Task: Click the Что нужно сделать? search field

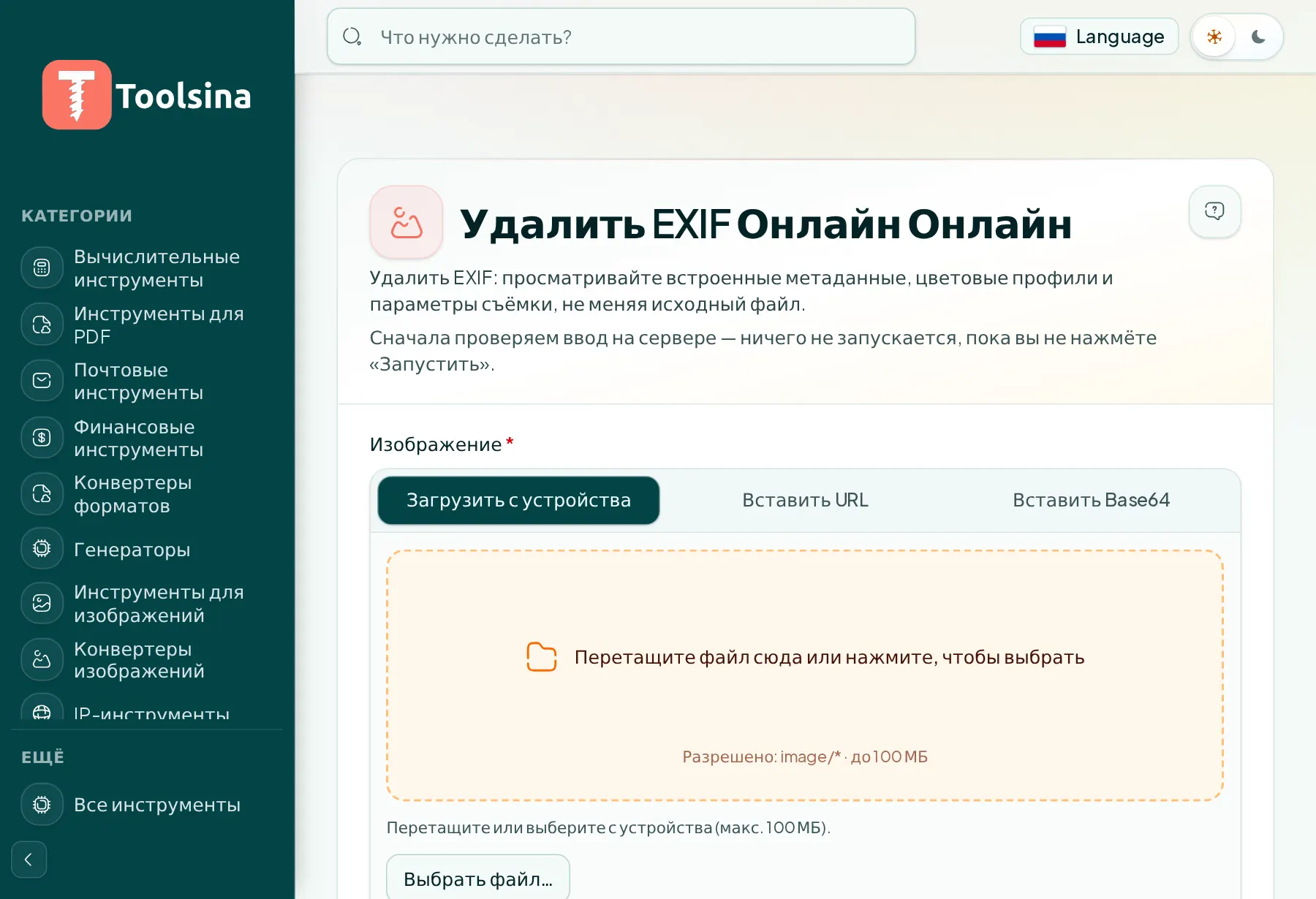Action: (x=621, y=37)
